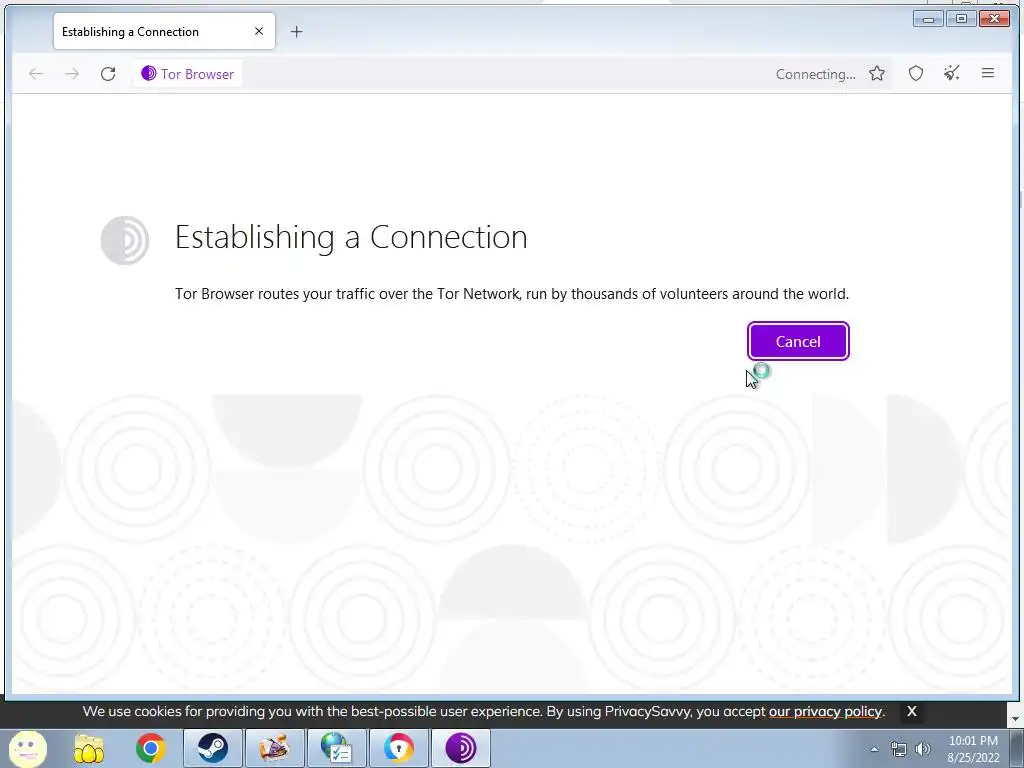The width and height of the screenshot is (1024, 768).
Task: Open the paint-like taskbar application icon
Action: [275, 748]
